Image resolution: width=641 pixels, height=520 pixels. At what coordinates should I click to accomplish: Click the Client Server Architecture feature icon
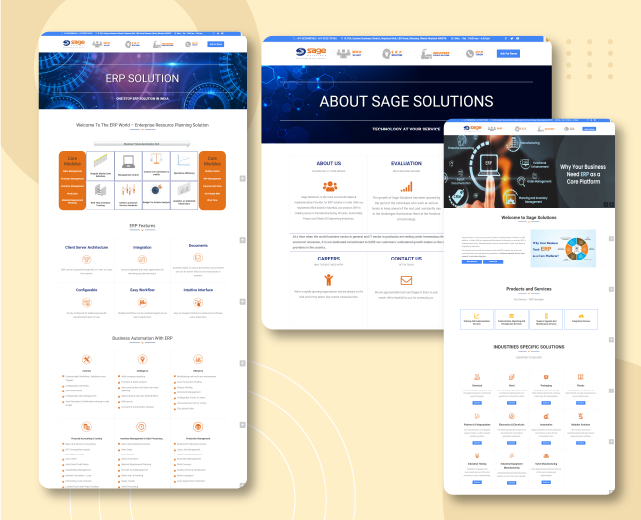pos(86,259)
